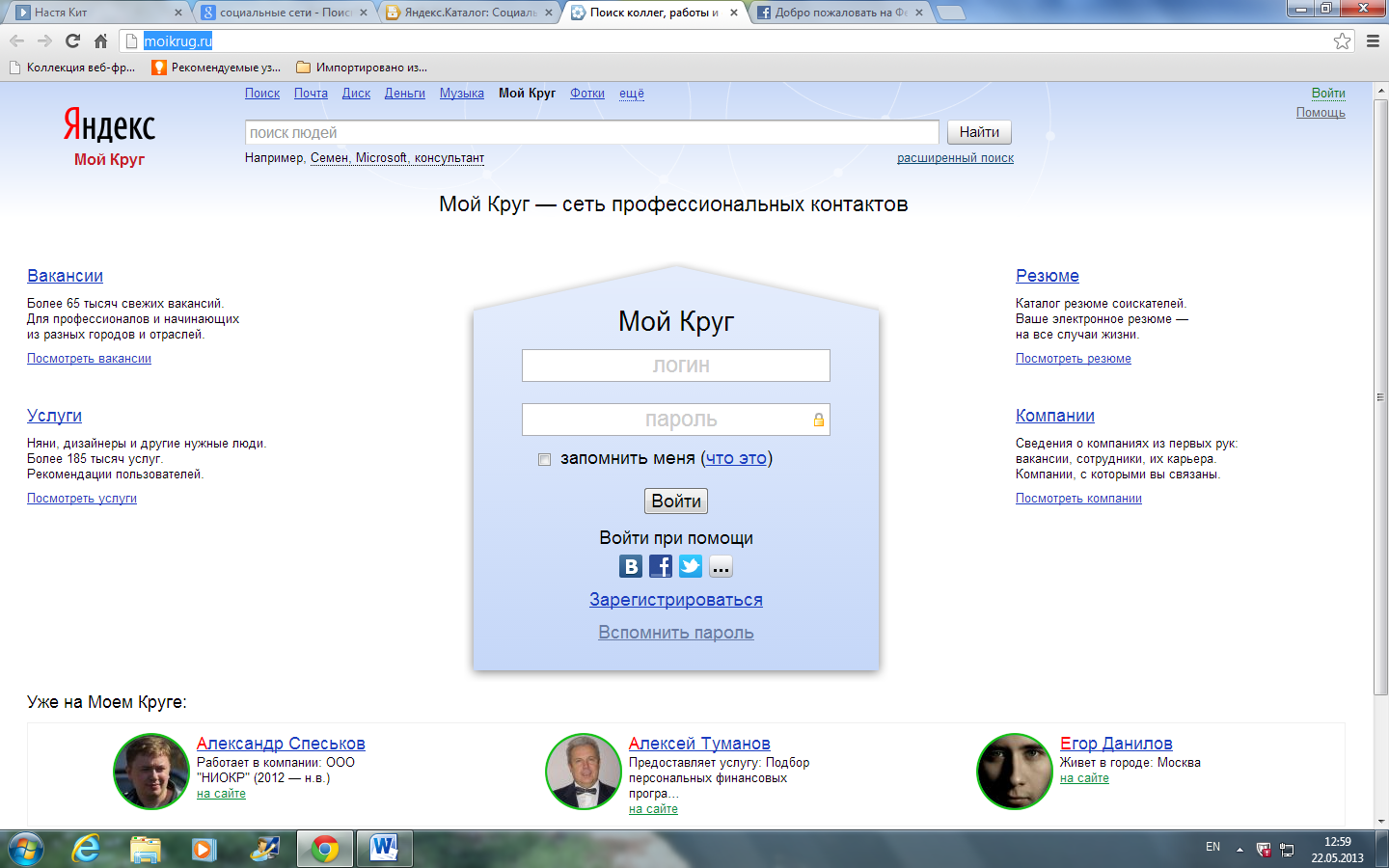
Task: Open Рекомендуемые уз... bookmark
Action: (x=216, y=68)
